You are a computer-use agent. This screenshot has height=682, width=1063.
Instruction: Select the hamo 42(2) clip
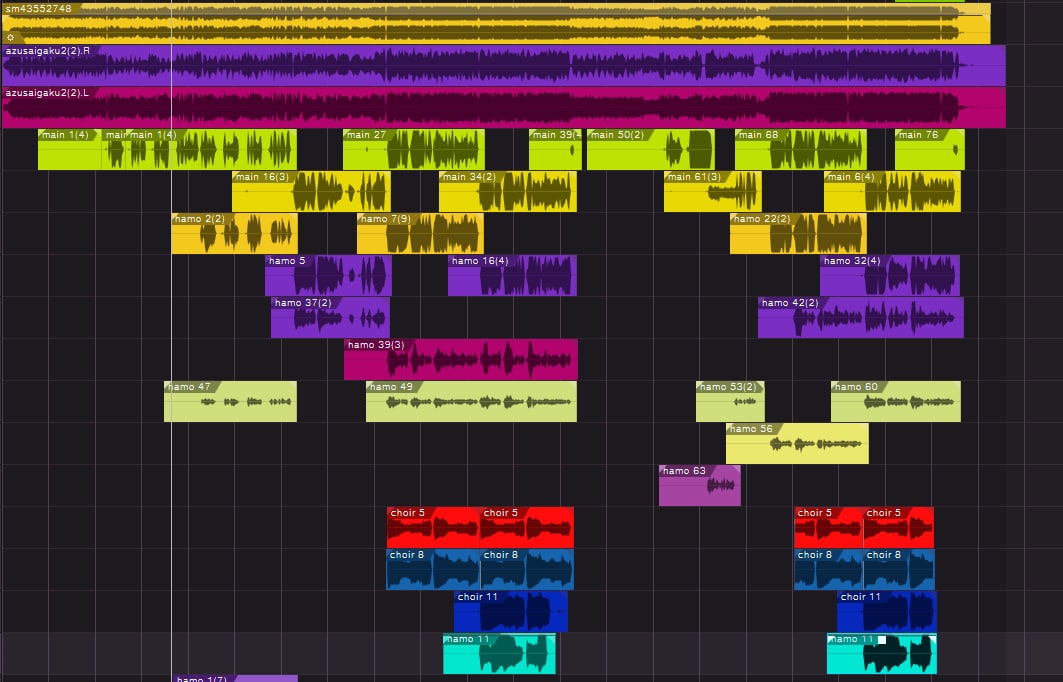[861, 317]
